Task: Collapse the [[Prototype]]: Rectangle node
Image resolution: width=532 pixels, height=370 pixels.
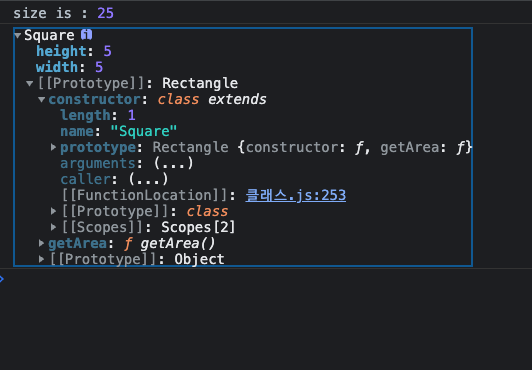Action: pyautogui.click(x=30, y=83)
